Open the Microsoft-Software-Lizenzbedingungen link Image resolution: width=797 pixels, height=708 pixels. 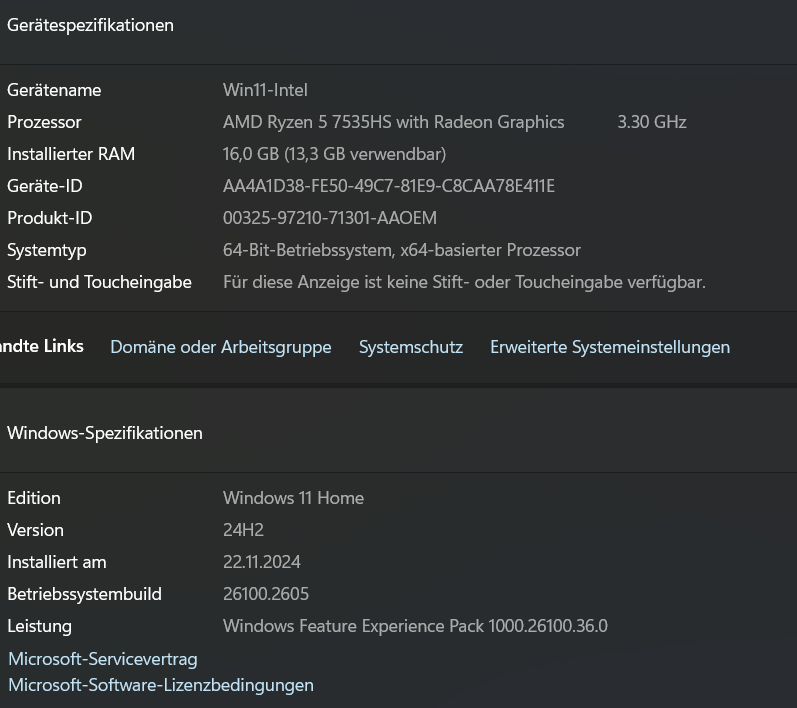161,685
